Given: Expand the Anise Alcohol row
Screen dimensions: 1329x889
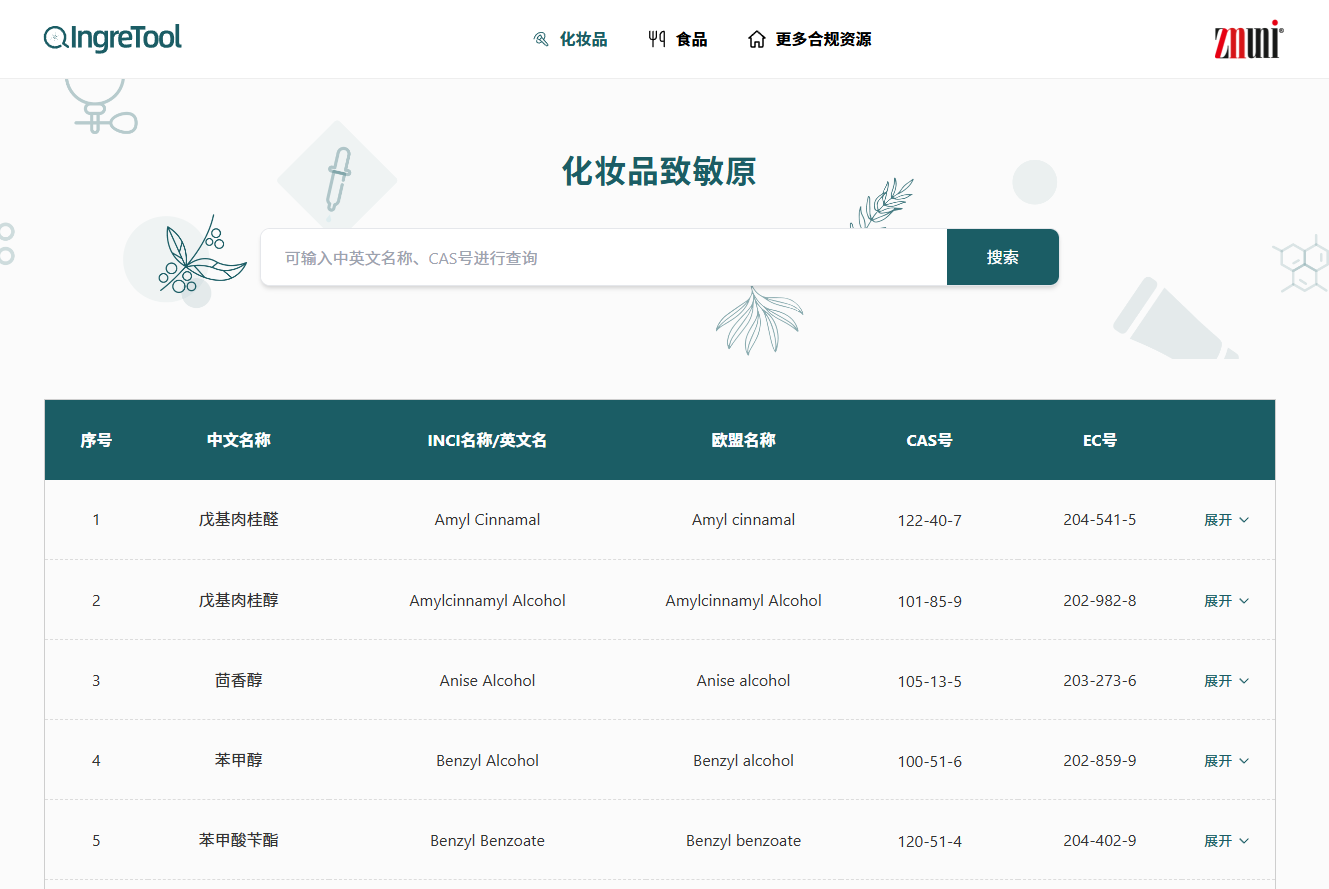Looking at the screenshot, I should coord(1226,681).
